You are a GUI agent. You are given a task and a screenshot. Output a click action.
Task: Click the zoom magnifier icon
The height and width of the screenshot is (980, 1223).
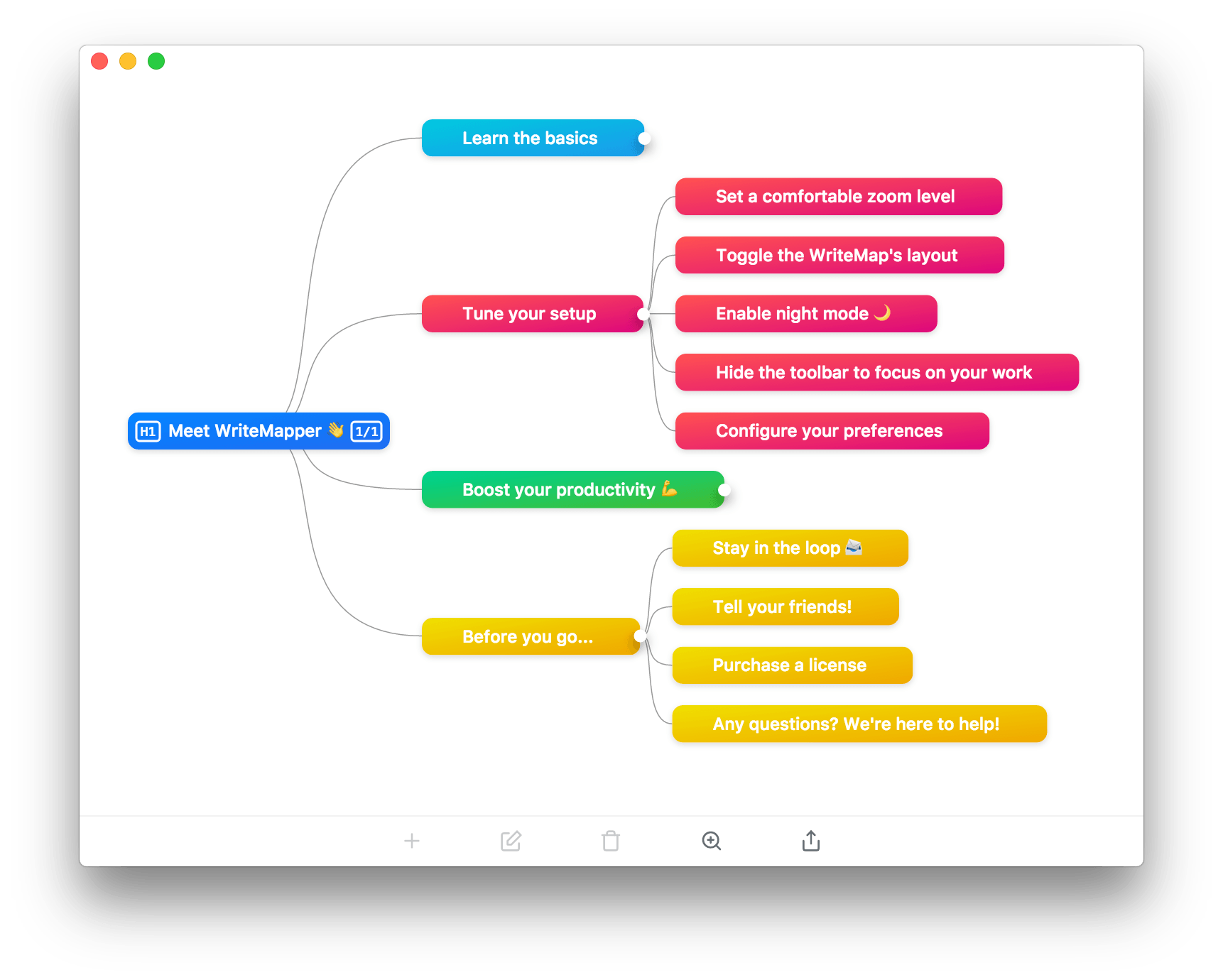tap(711, 841)
